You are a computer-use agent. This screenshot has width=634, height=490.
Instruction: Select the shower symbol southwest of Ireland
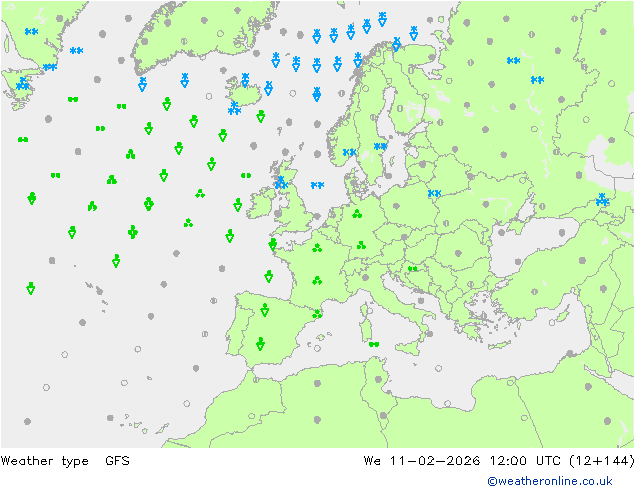click(x=229, y=235)
